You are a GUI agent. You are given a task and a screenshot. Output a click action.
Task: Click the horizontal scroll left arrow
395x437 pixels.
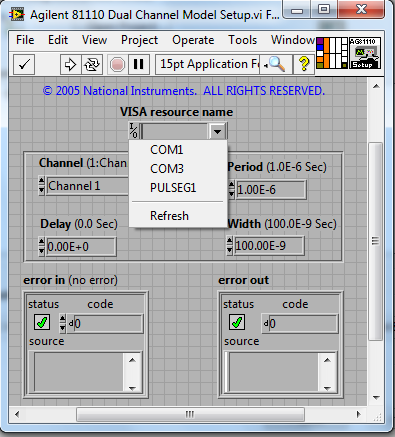[17, 415]
